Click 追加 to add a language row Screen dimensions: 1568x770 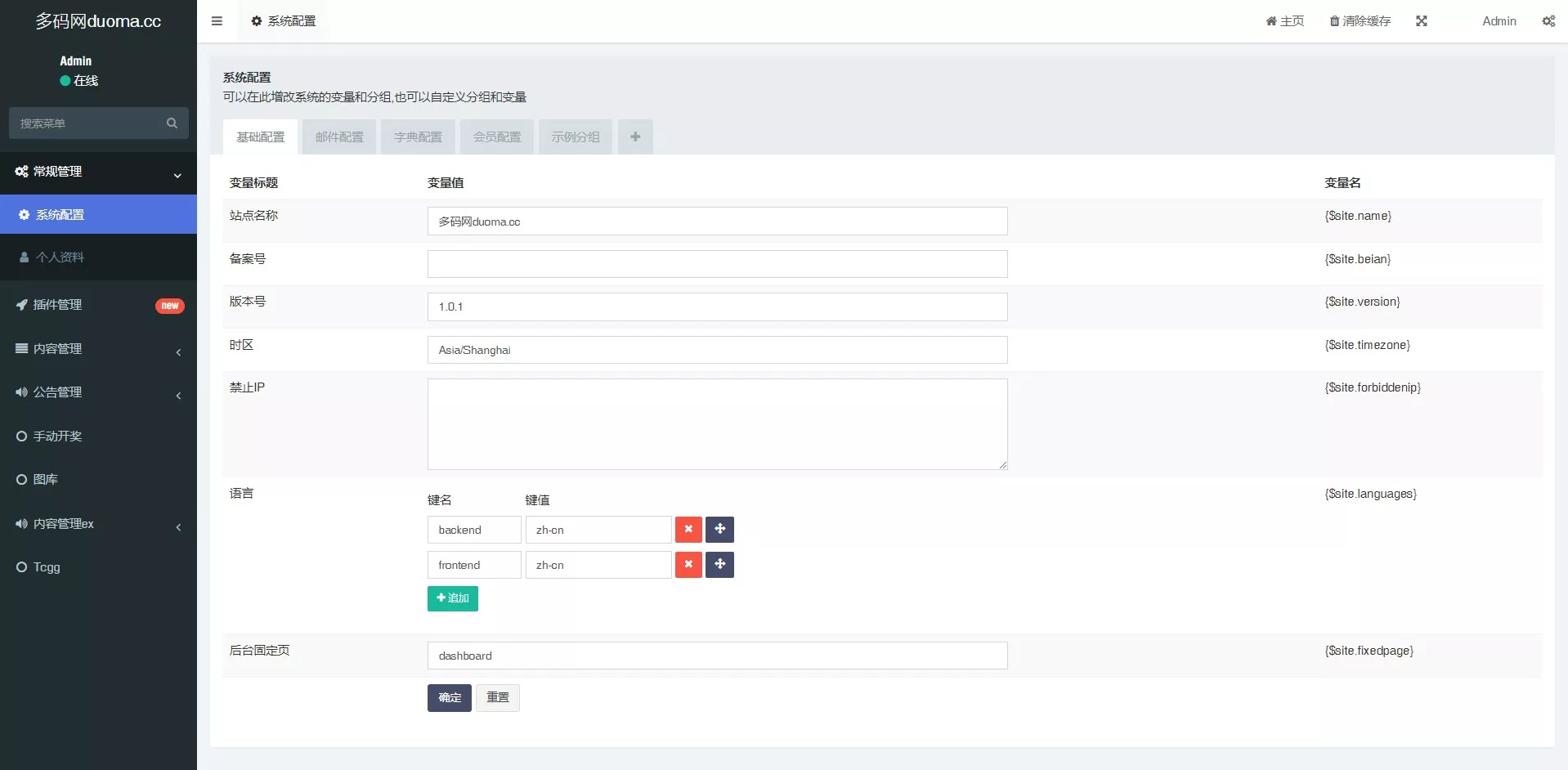[452, 598]
